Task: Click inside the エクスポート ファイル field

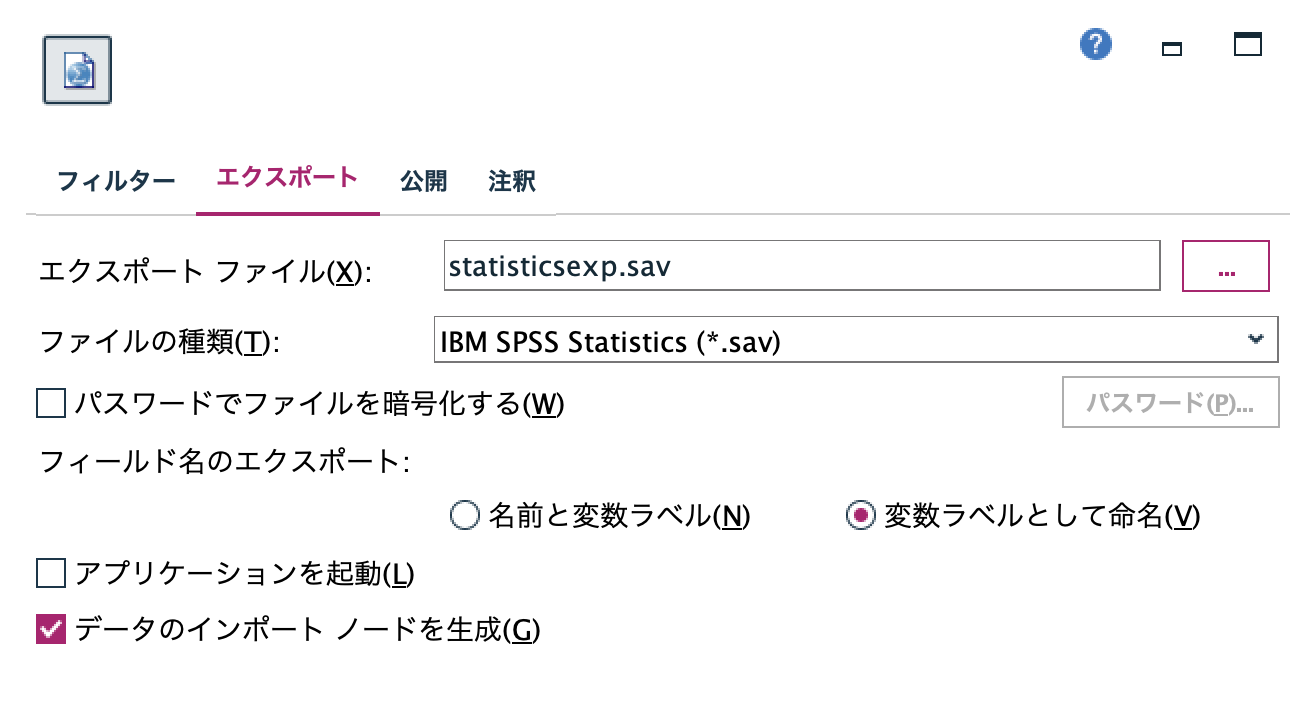Action: click(800, 265)
